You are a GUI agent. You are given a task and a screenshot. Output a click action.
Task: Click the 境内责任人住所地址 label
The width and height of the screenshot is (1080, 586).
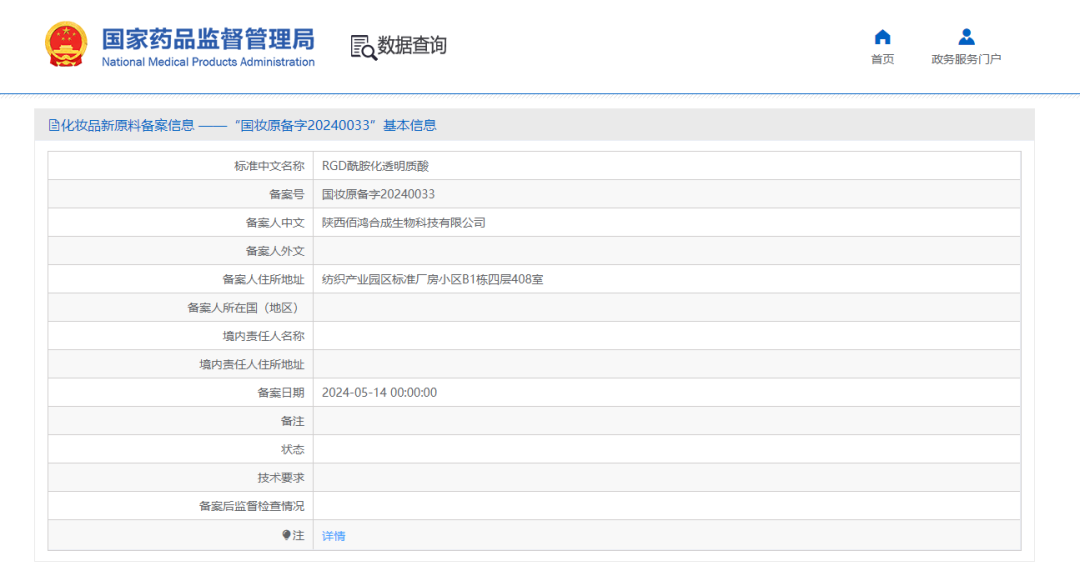tap(251, 364)
